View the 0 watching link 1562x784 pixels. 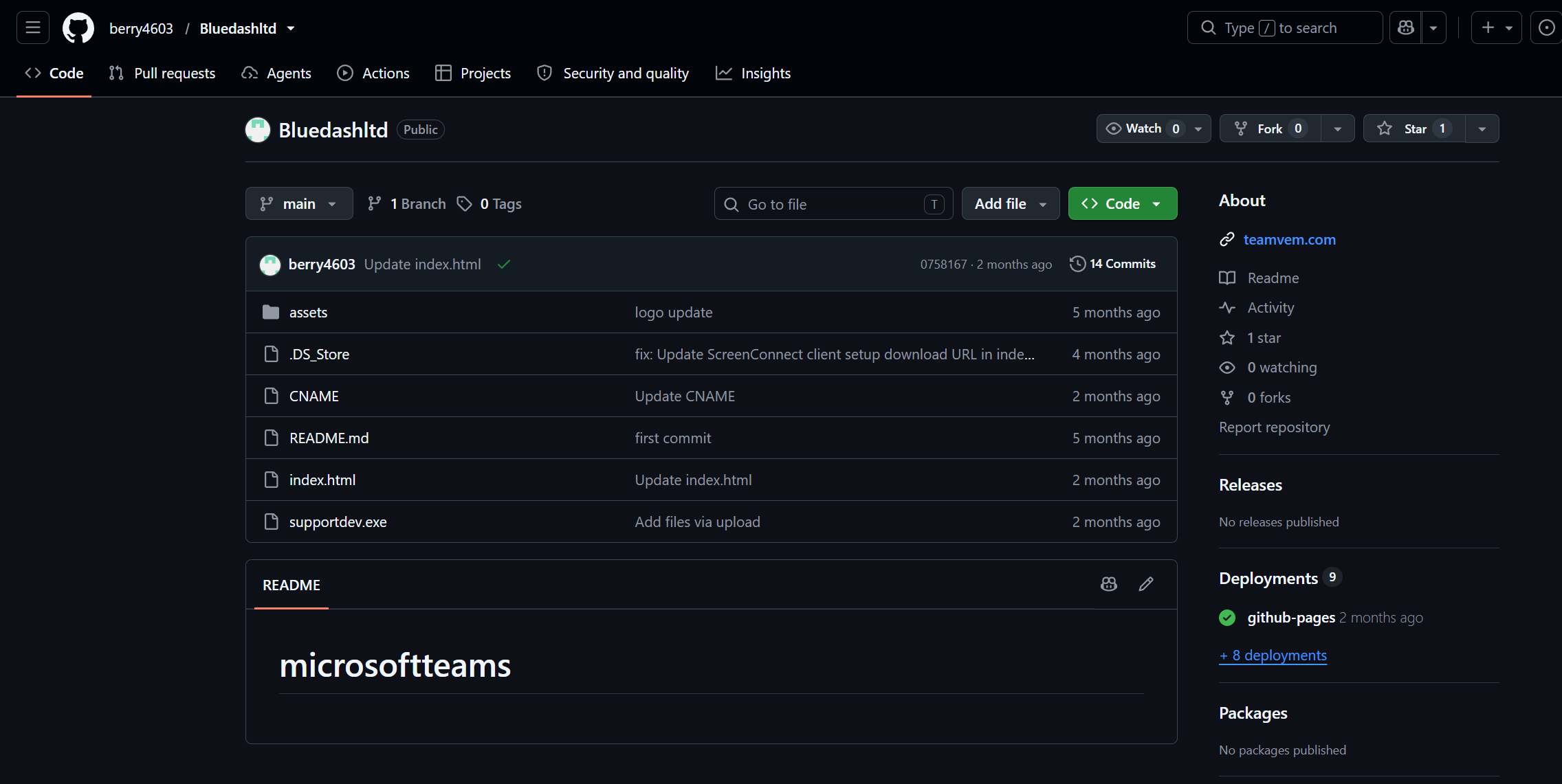1281,367
